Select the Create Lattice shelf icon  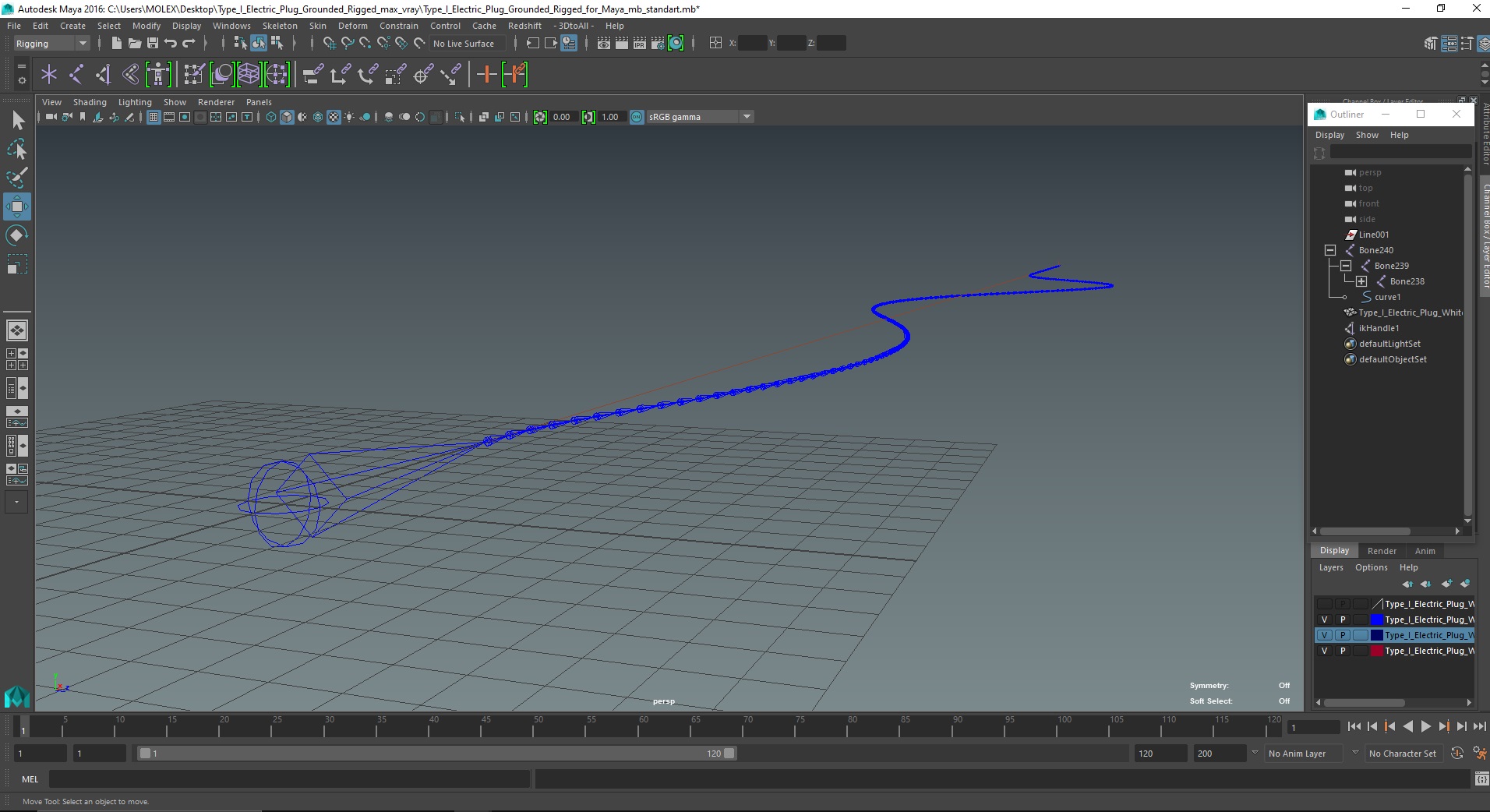click(249, 75)
